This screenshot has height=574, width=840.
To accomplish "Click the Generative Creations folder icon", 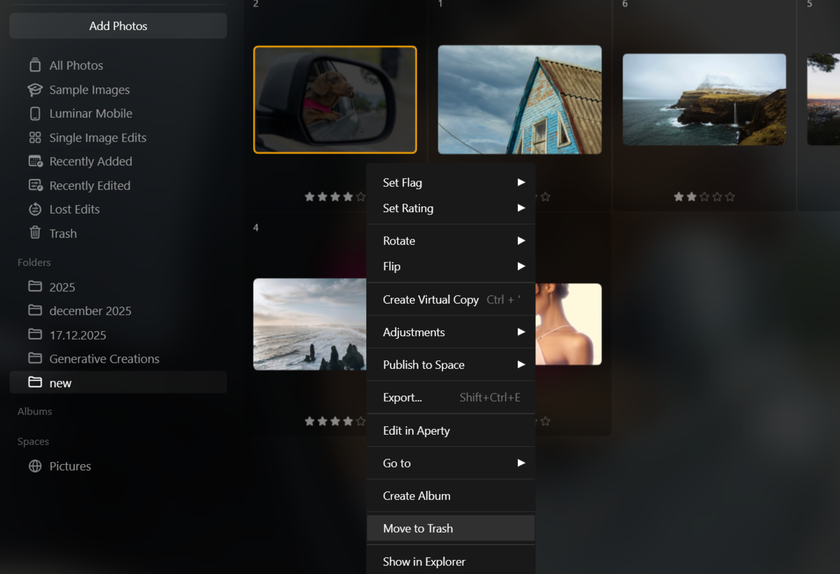I will (x=35, y=358).
